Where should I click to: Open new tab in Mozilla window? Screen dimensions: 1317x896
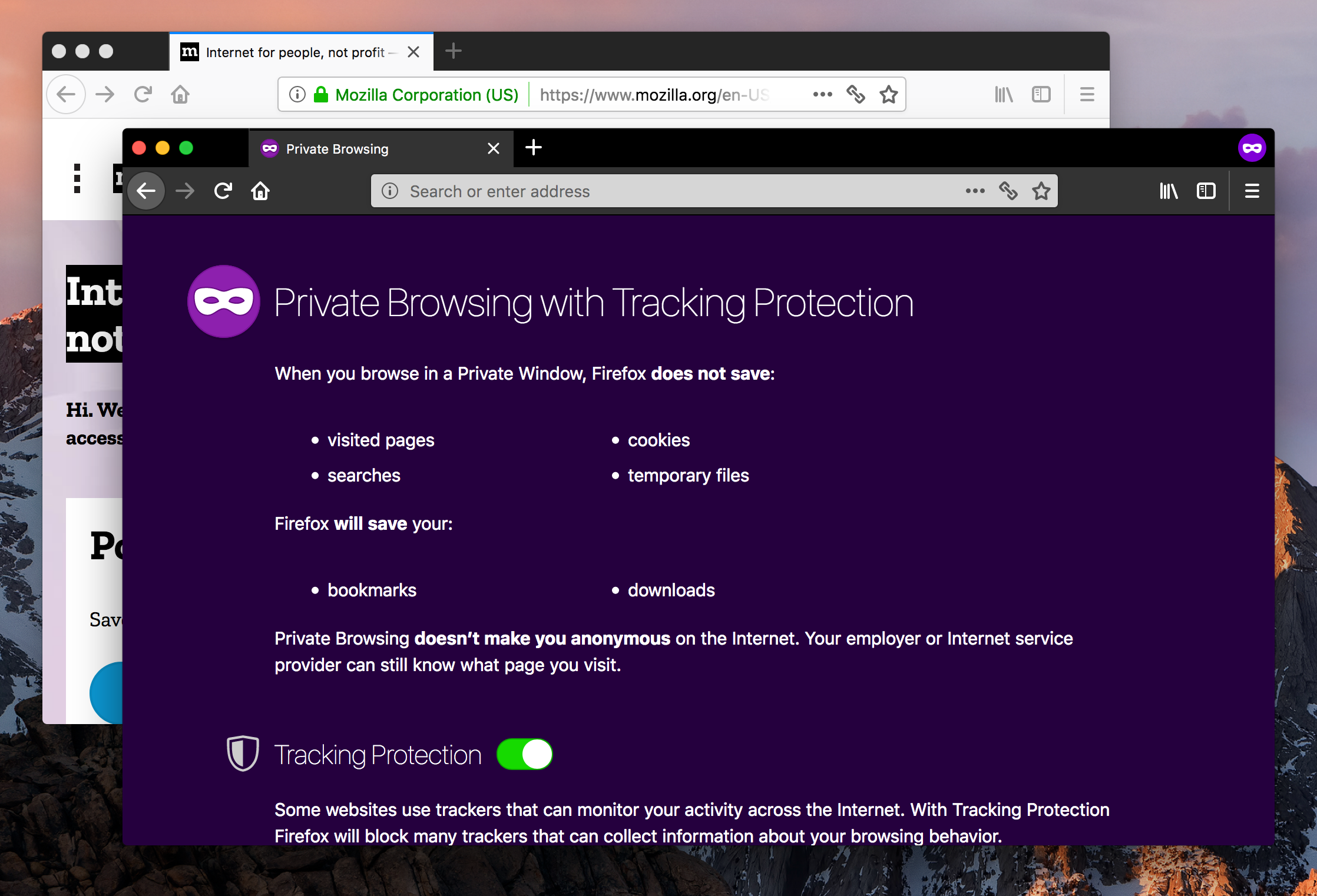(x=453, y=51)
